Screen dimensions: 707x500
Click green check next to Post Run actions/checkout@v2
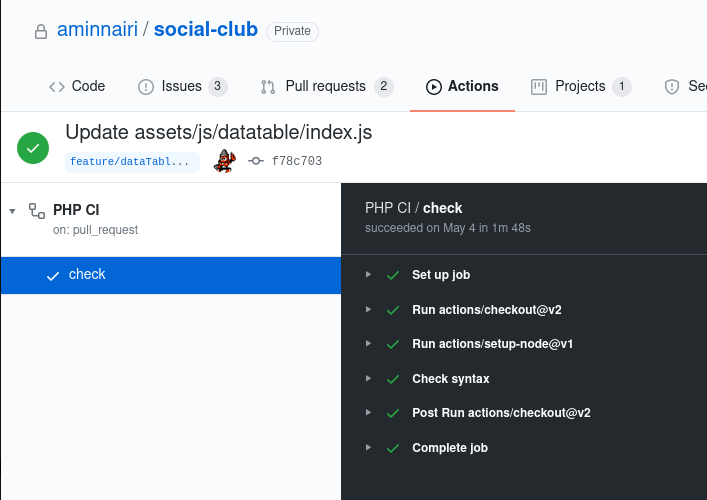pos(393,413)
